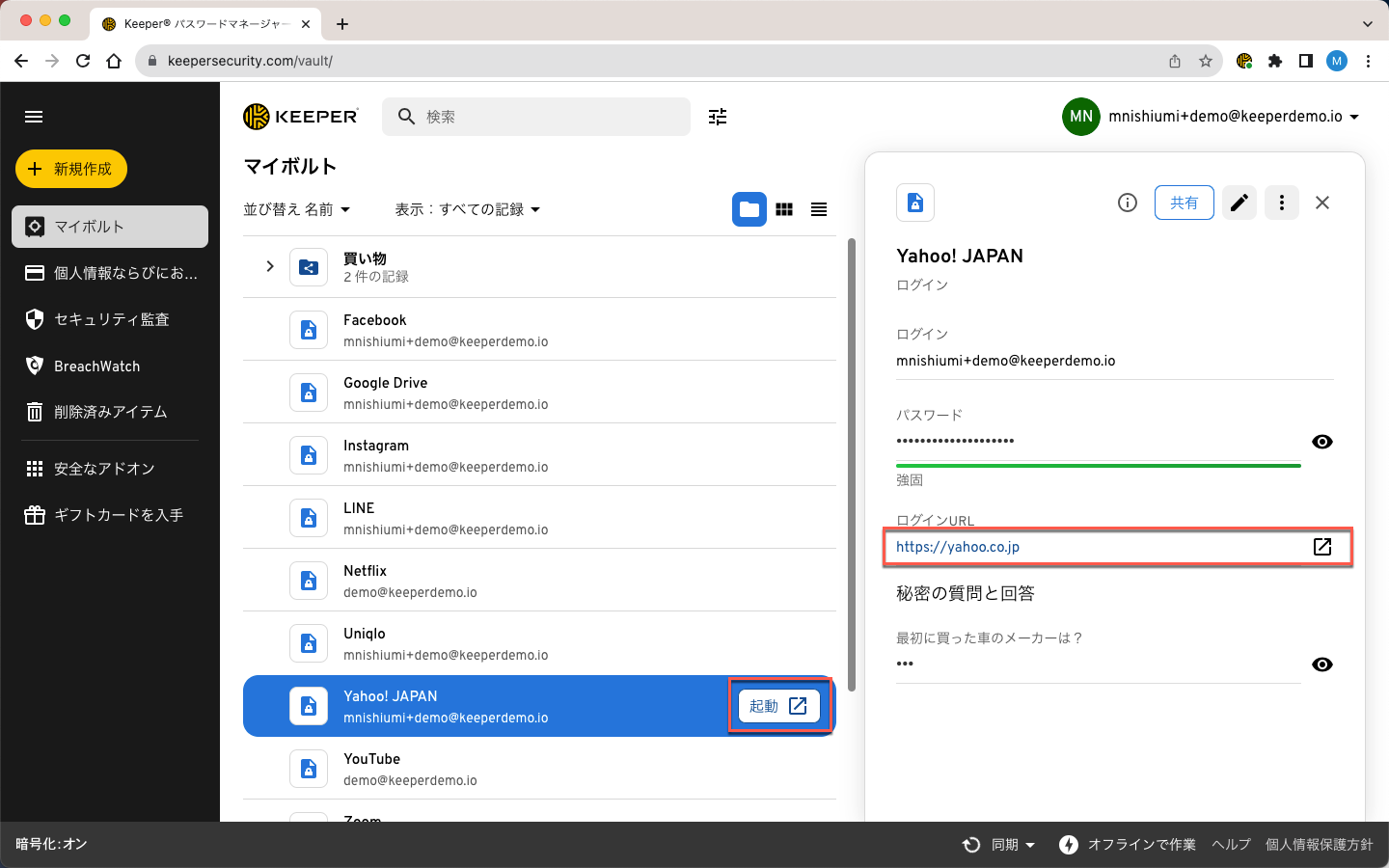Screen dimensions: 1389x868
Task: Expand the 買い物 folder
Action: (x=270, y=266)
